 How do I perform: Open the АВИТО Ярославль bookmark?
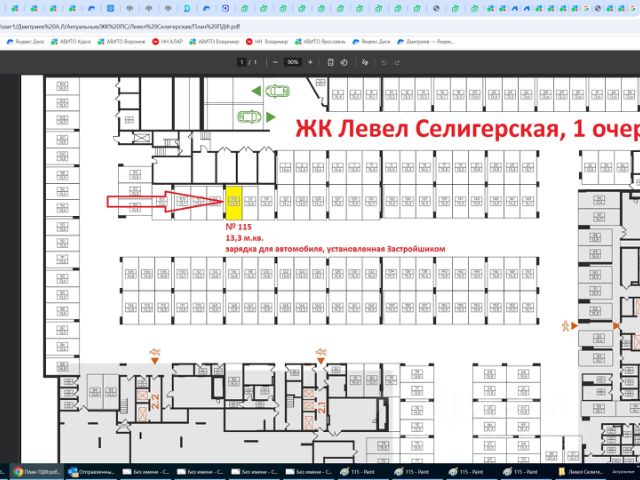320,42
